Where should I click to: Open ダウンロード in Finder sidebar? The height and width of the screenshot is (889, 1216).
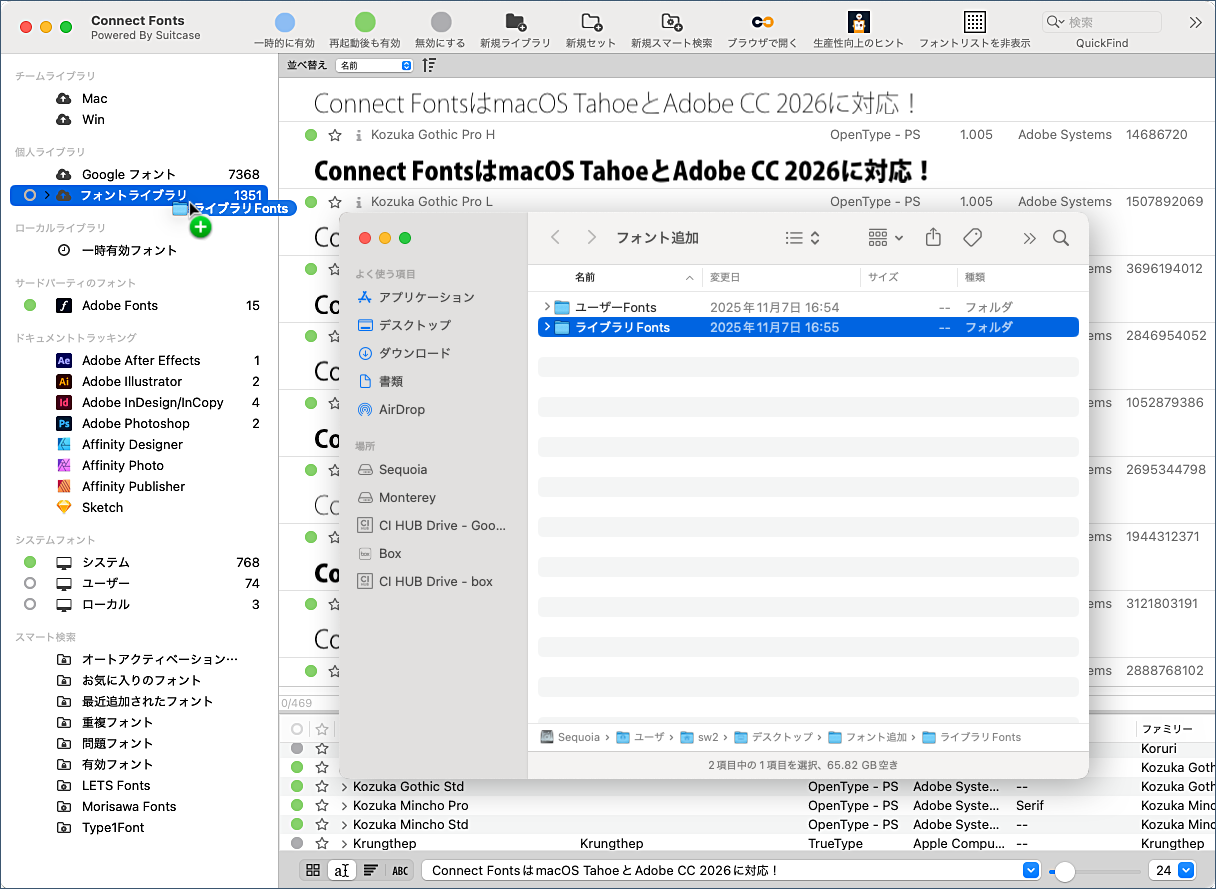tap(414, 353)
